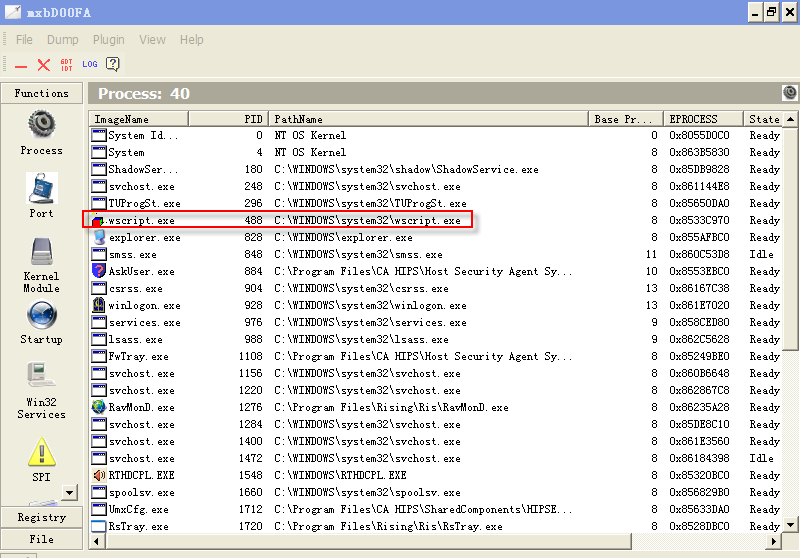Click the TUProgSt.exe process icon
Screen dimensions: 800x558
point(98,203)
